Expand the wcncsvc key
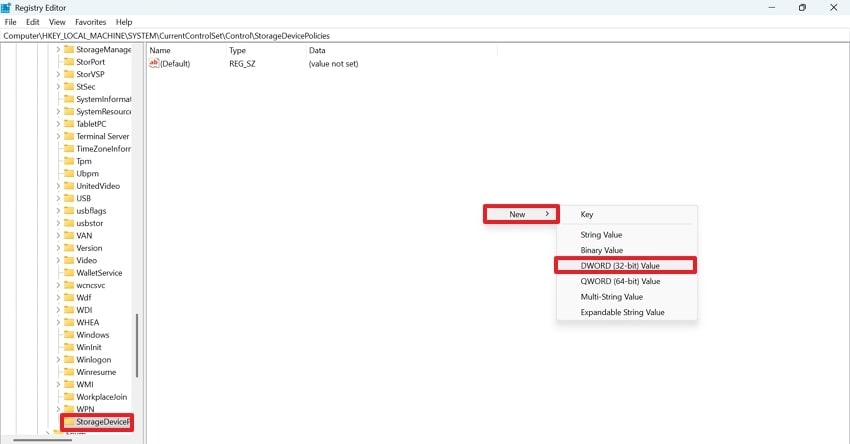 pos(58,285)
